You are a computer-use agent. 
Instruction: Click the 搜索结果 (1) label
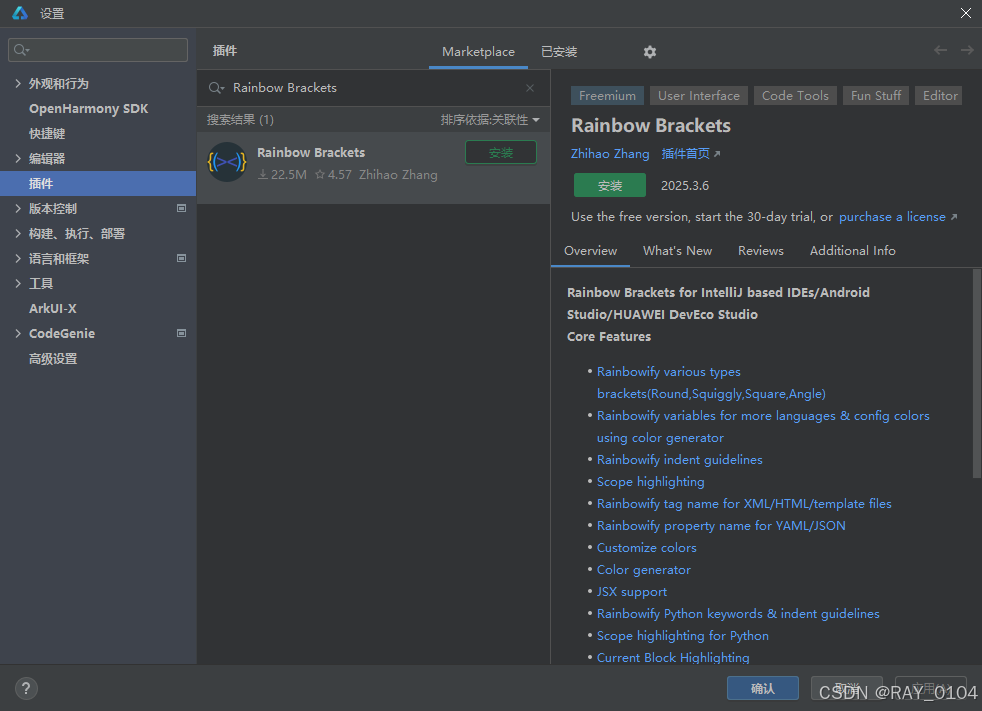240,120
